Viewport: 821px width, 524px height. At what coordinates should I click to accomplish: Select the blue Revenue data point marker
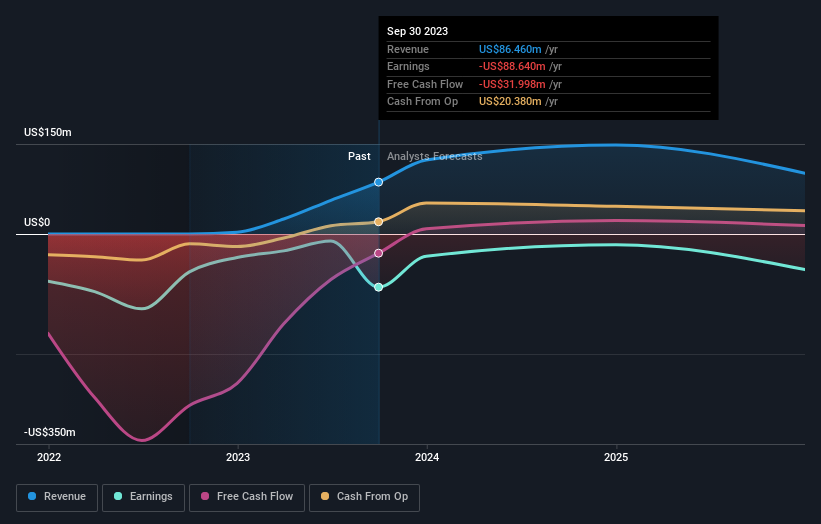point(379,182)
